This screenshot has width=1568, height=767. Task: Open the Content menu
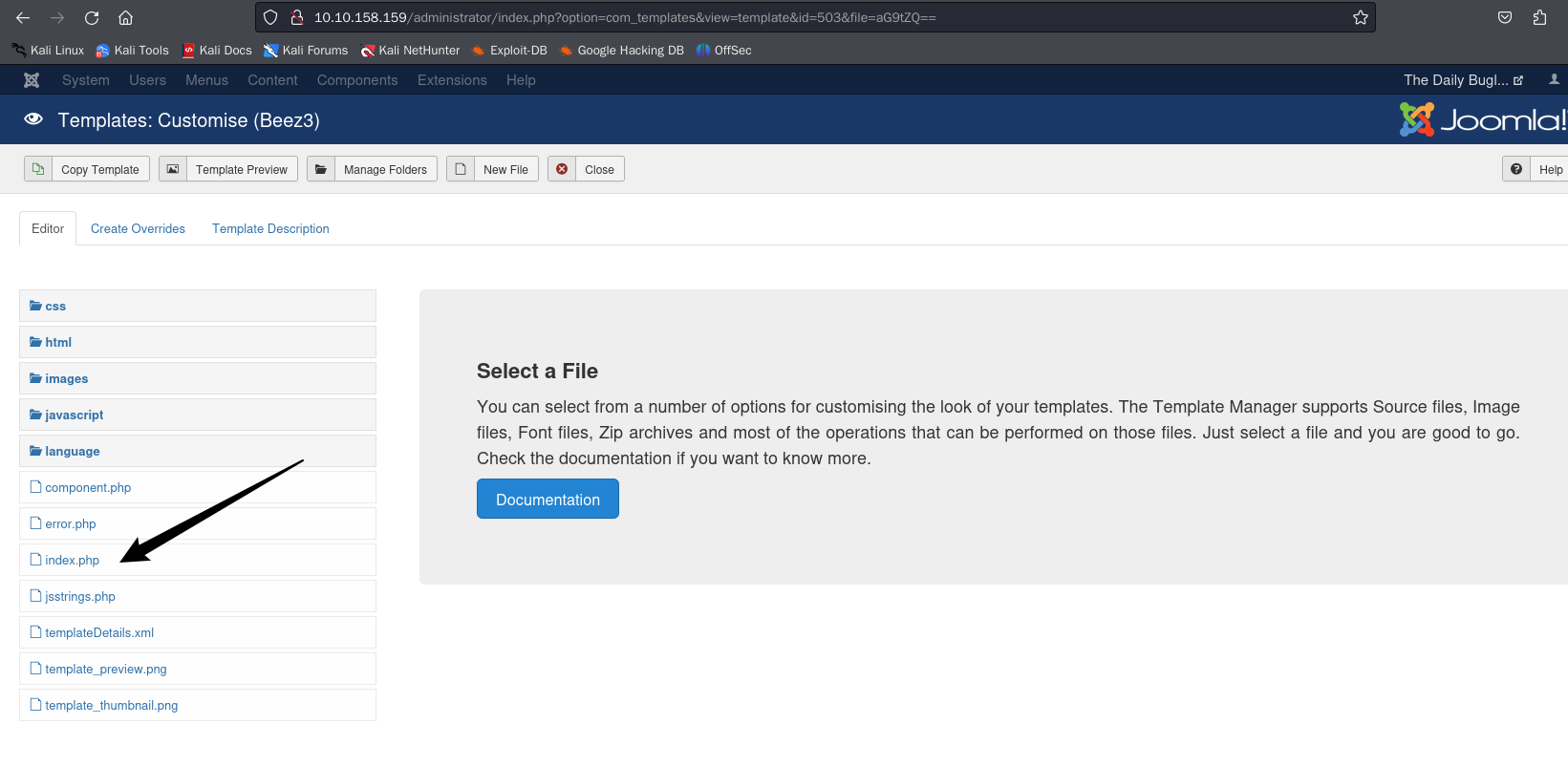pos(272,80)
